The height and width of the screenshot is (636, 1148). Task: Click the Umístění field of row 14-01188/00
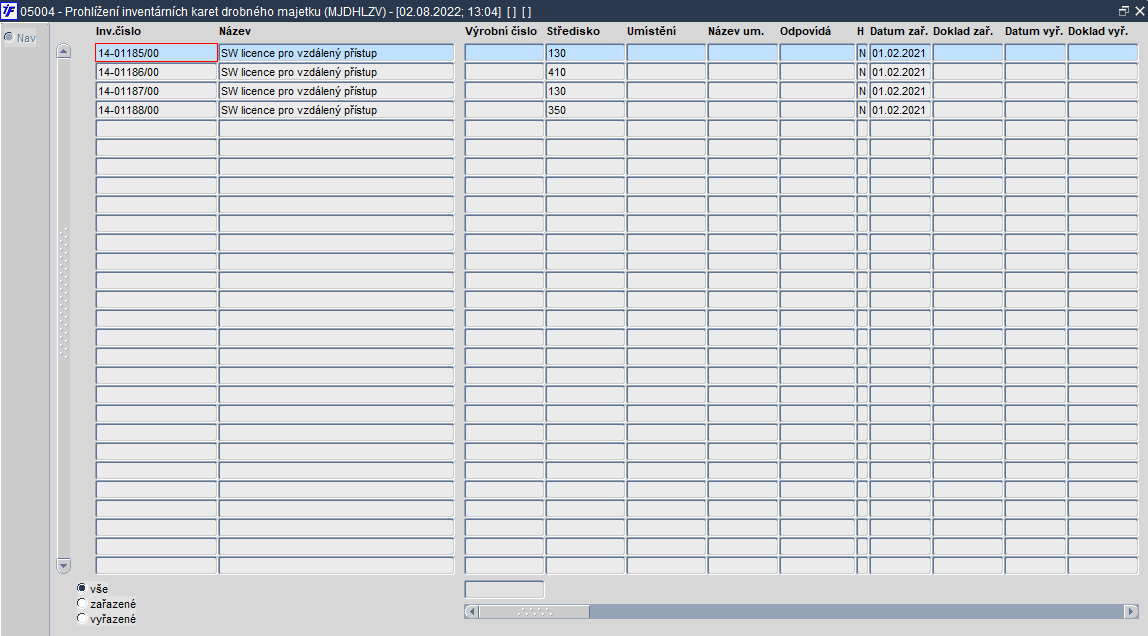tap(666, 110)
